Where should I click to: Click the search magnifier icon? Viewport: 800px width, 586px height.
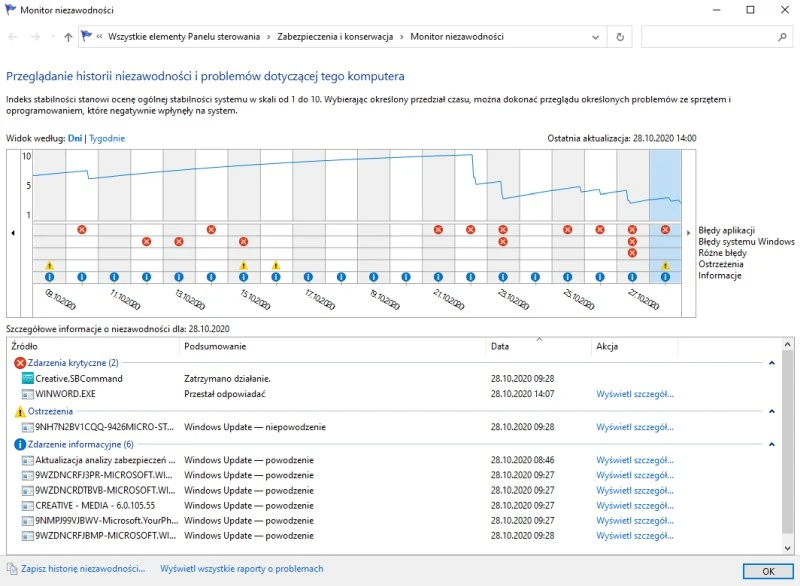pyautogui.click(x=782, y=37)
